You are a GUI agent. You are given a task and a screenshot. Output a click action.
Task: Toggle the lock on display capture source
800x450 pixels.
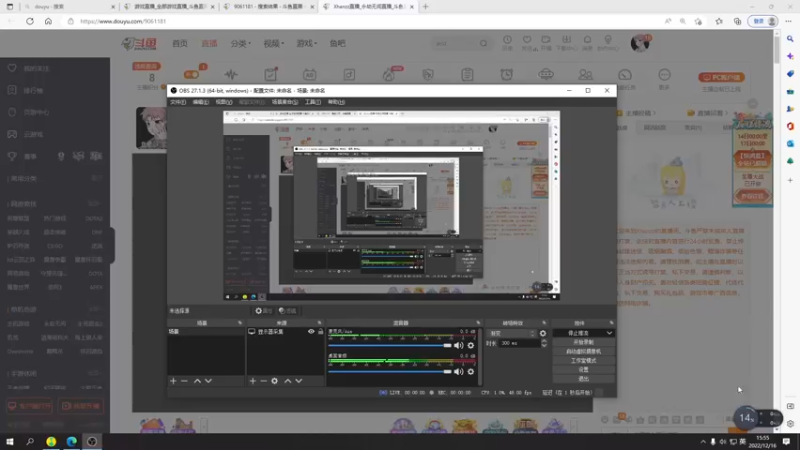coord(320,332)
